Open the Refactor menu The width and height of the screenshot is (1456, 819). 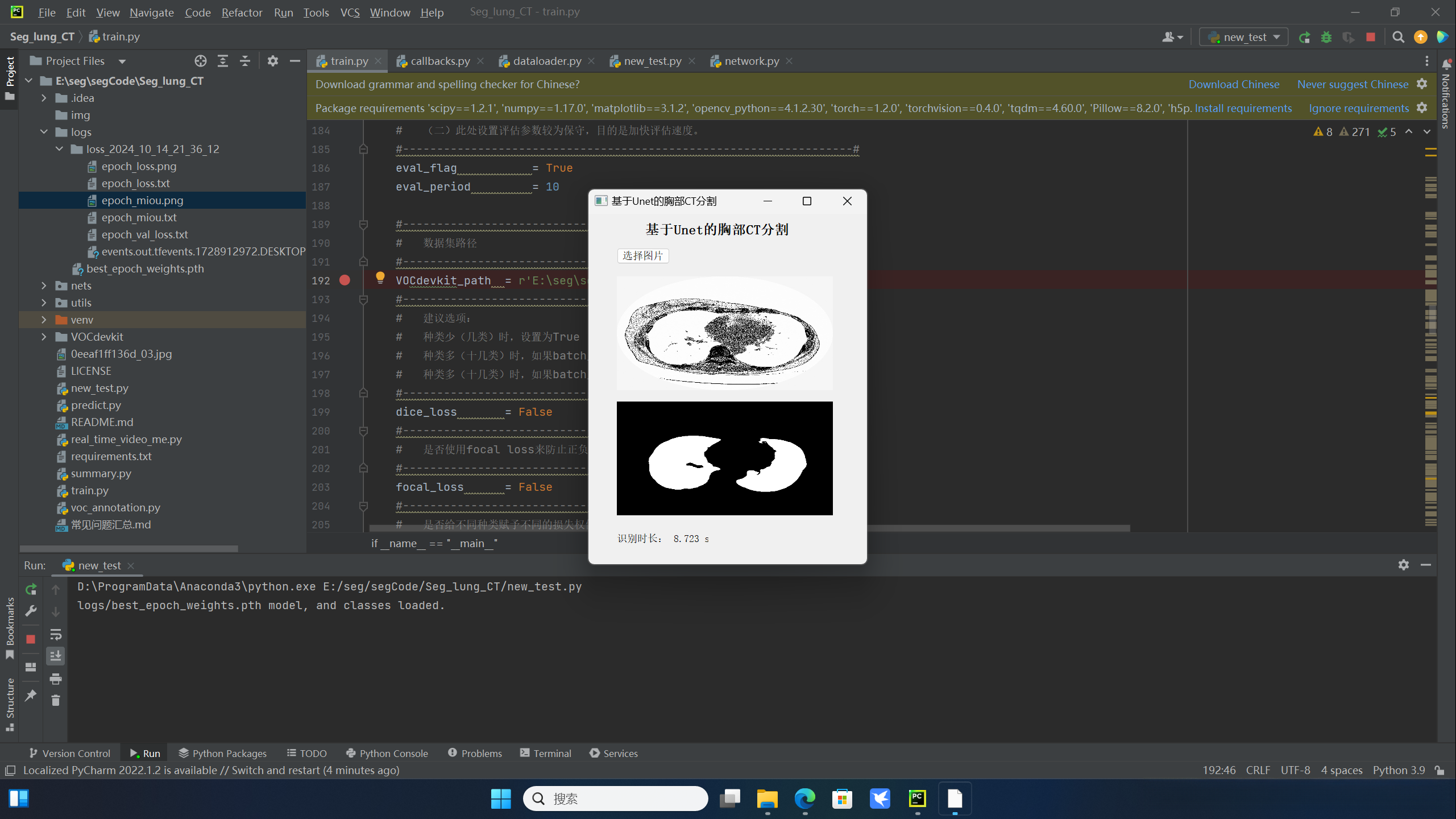242,12
